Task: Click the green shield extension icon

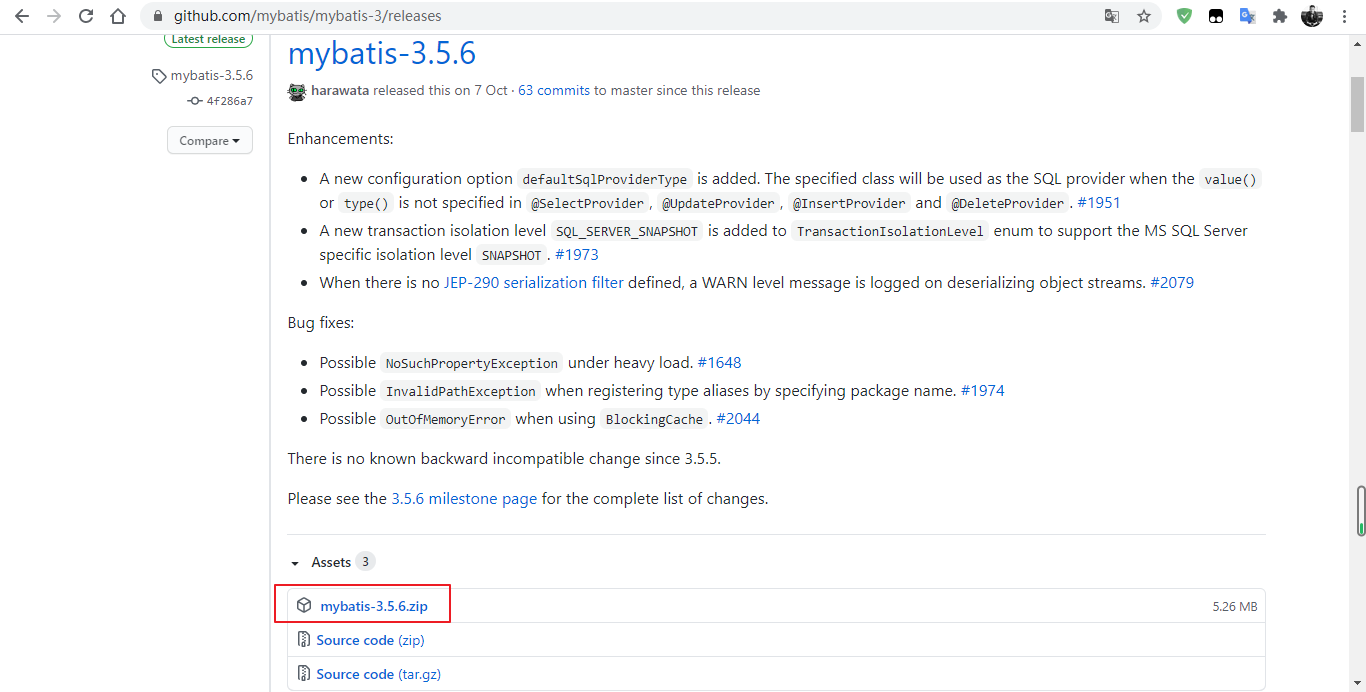Action: [x=1184, y=16]
